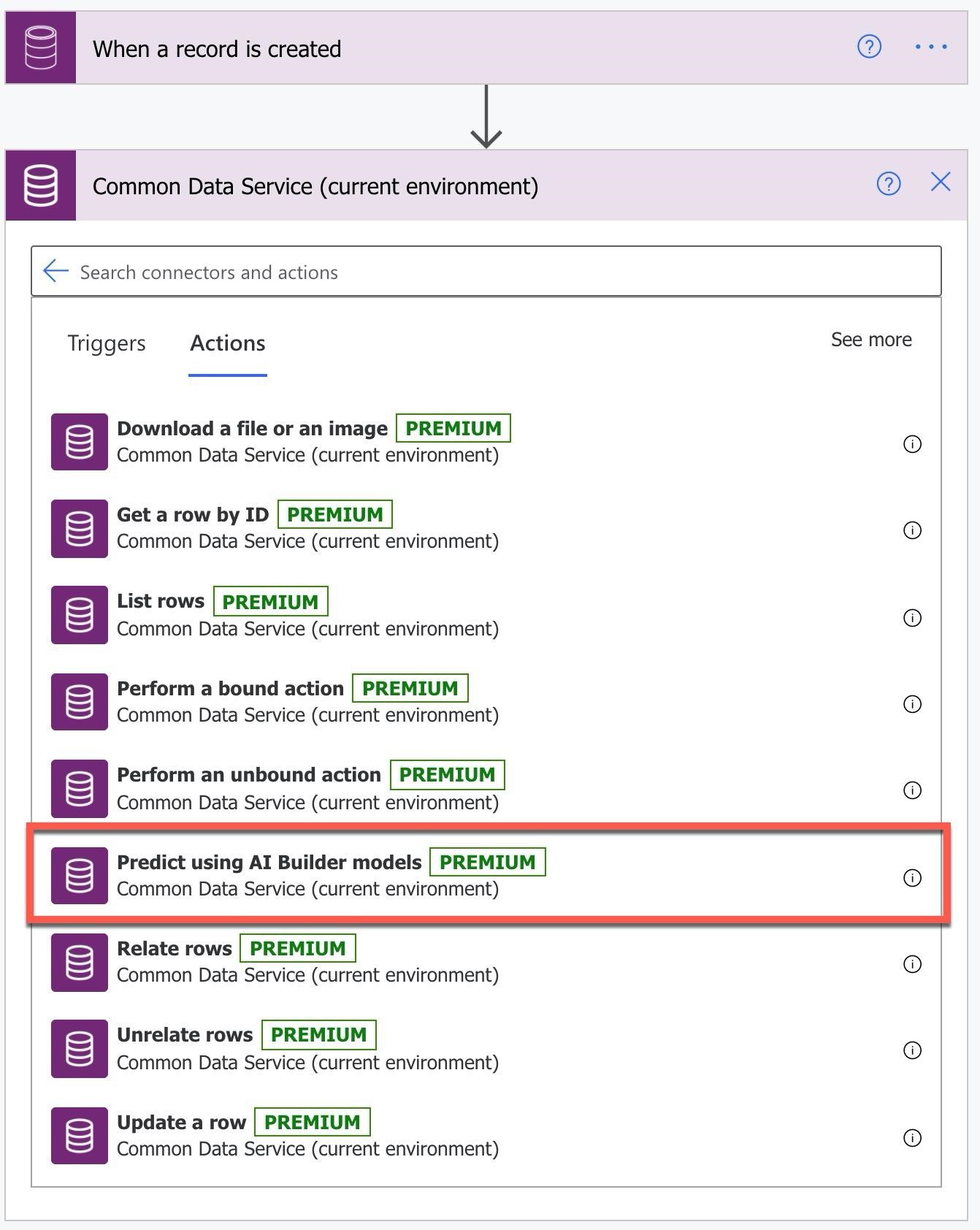Viewport: 980px width, 1230px height.
Task: Switch to the Triggers tab
Action: [x=107, y=343]
